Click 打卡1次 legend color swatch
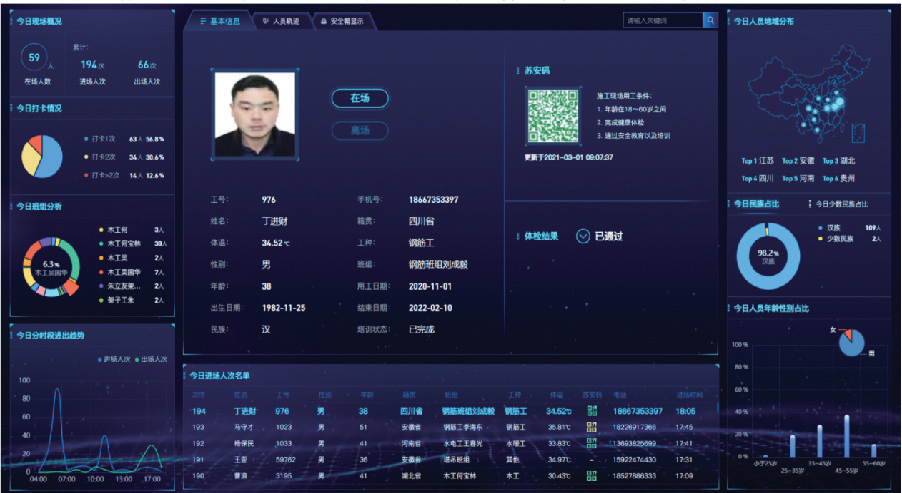 pos(88,140)
